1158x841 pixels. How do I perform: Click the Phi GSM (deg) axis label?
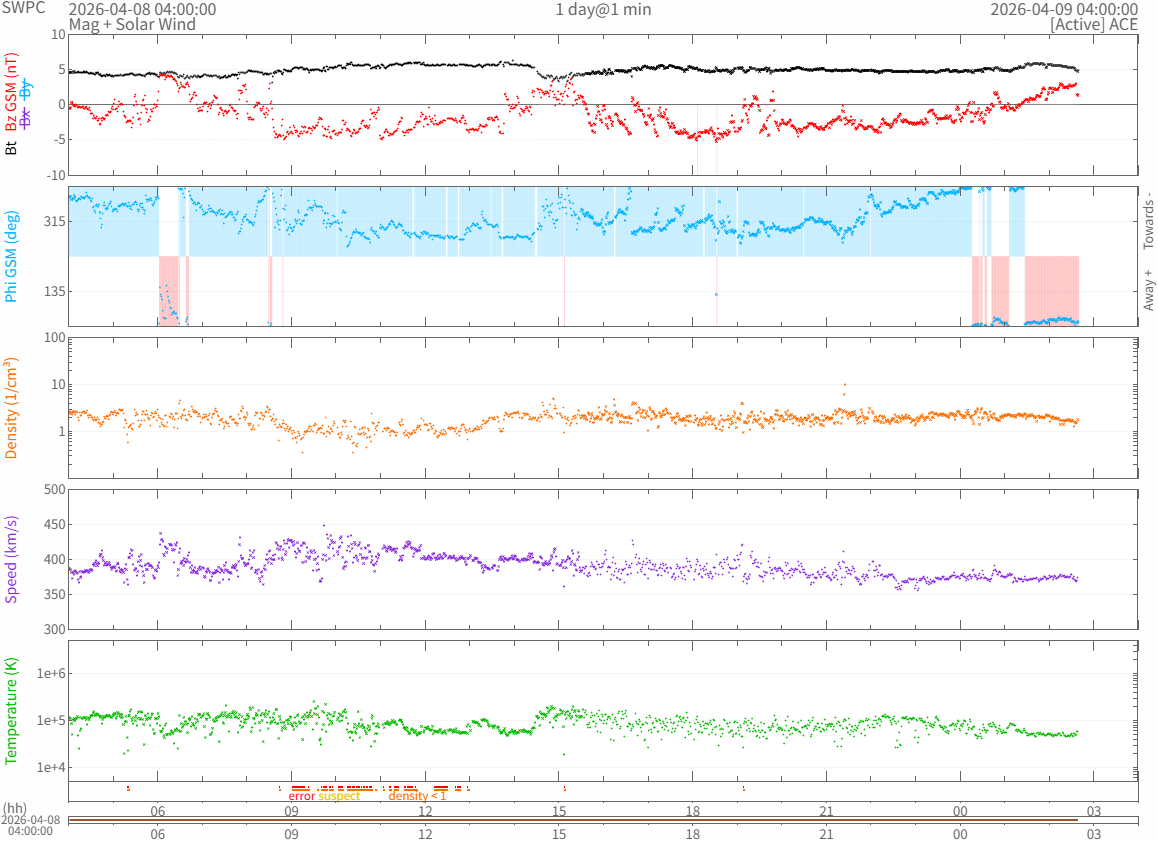12,256
